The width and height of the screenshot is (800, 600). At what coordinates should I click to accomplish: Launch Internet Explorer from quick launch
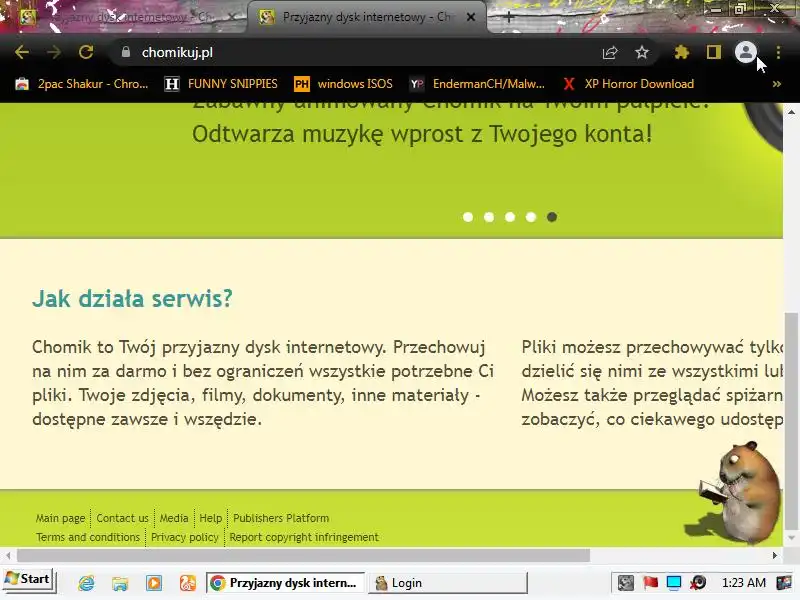[x=86, y=583]
